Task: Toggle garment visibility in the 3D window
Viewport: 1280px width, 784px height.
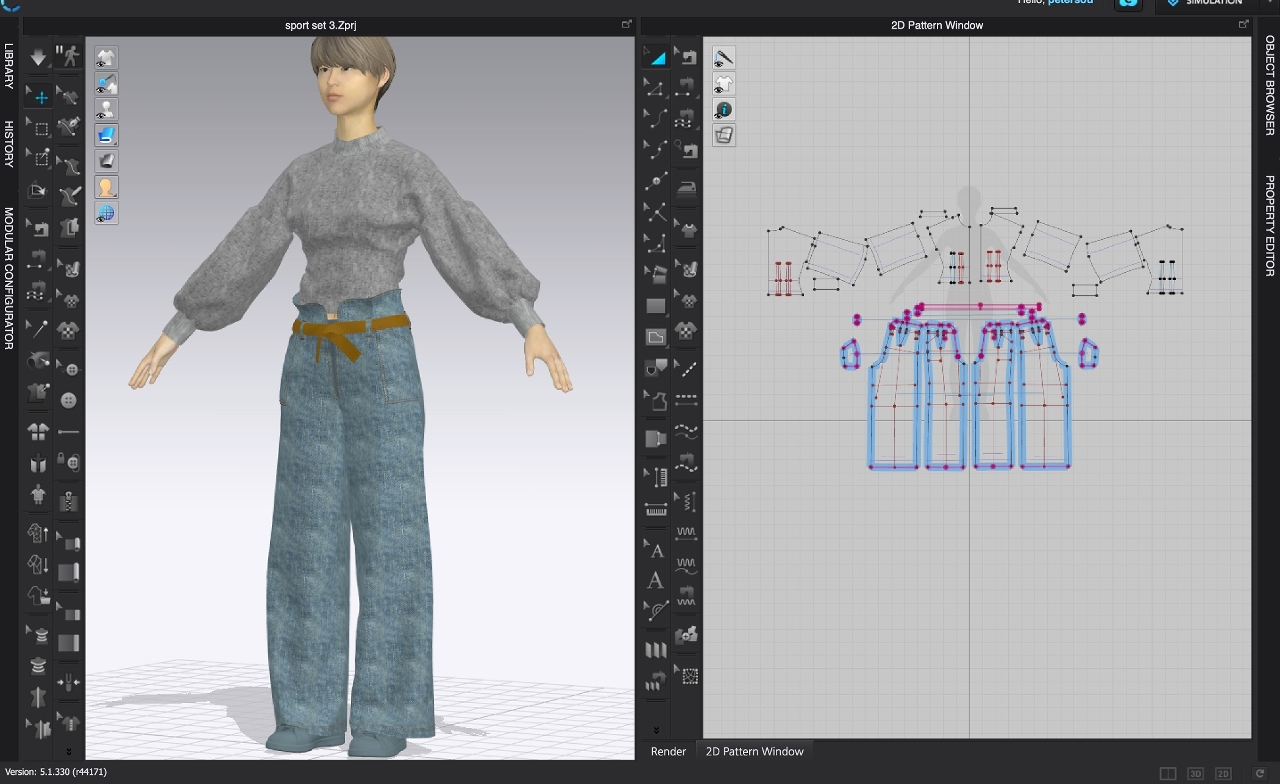Action: [x=106, y=58]
